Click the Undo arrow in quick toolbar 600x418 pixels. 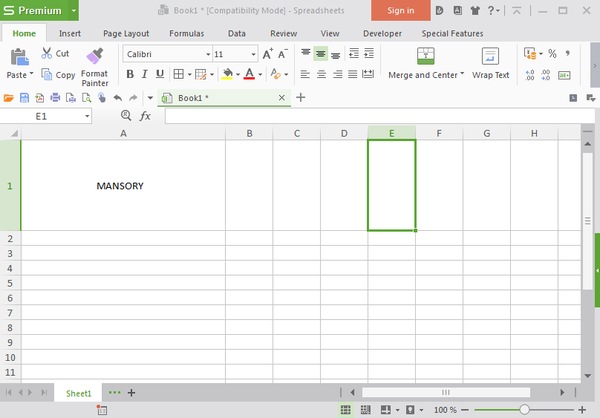tap(118, 98)
